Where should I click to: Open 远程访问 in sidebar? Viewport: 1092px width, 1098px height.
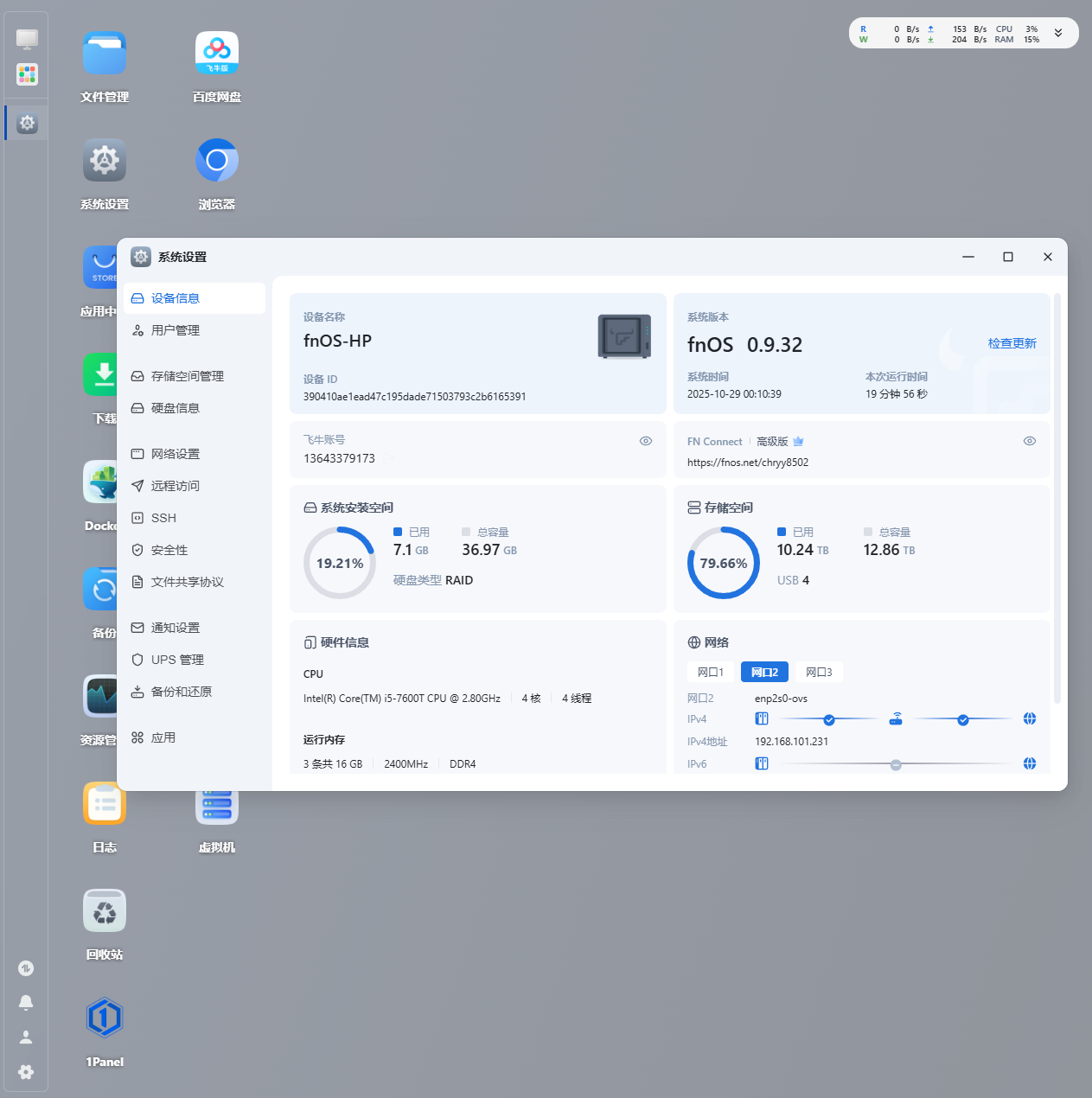point(195,486)
